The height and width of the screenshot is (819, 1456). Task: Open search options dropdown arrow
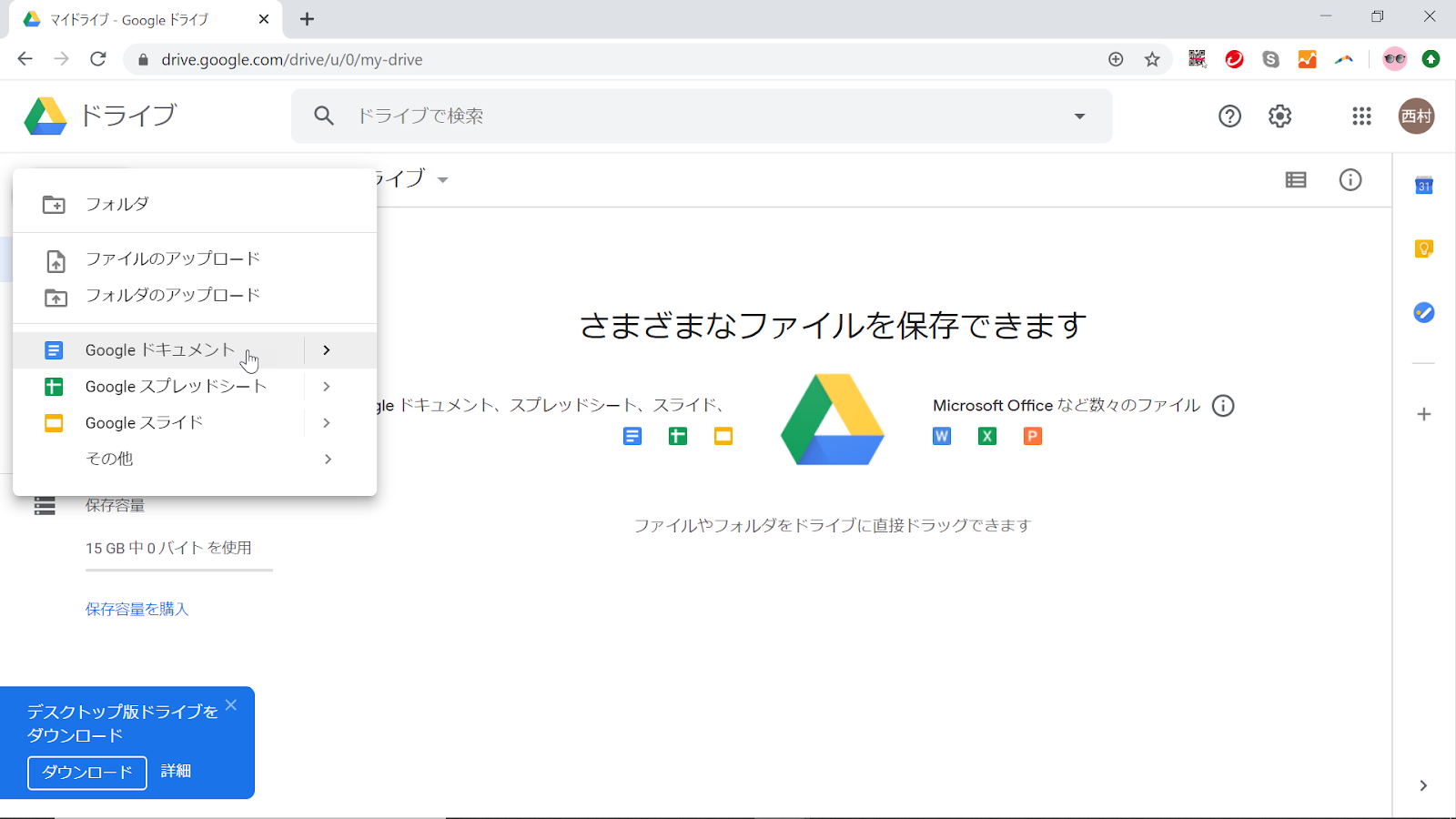tap(1079, 116)
